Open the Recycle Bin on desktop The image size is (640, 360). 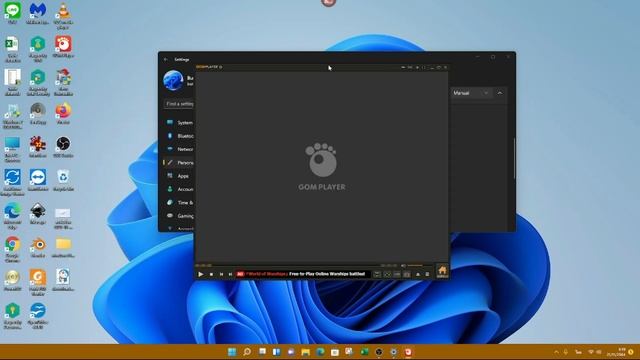click(63, 180)
